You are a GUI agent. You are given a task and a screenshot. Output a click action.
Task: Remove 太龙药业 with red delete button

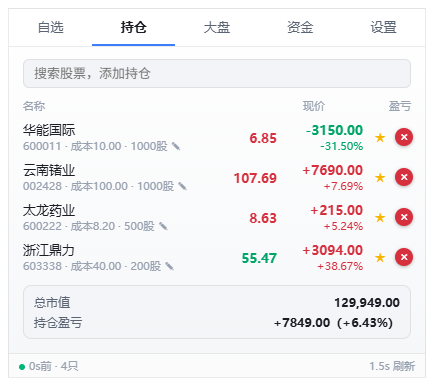coord(404,217)
